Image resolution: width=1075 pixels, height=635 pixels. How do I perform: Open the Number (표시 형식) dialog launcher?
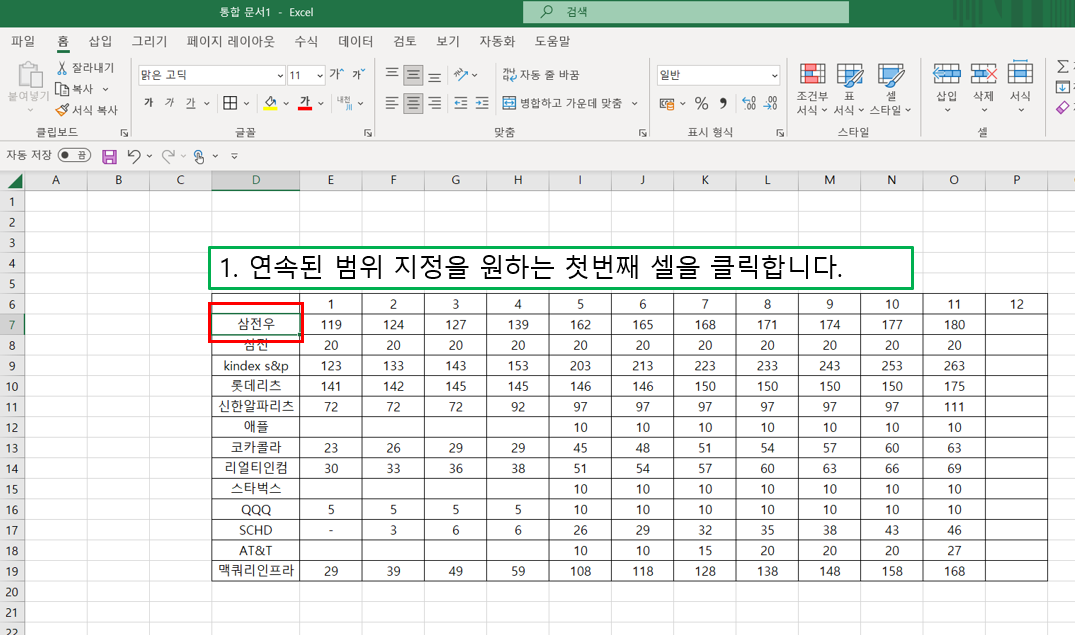(780, 133)
